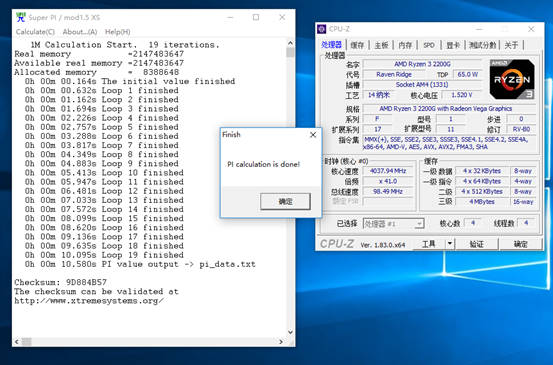This screenshot has height=365, width=553.
Task: Confirm the PI calculation done dialog
Action: tap(285, 201)
